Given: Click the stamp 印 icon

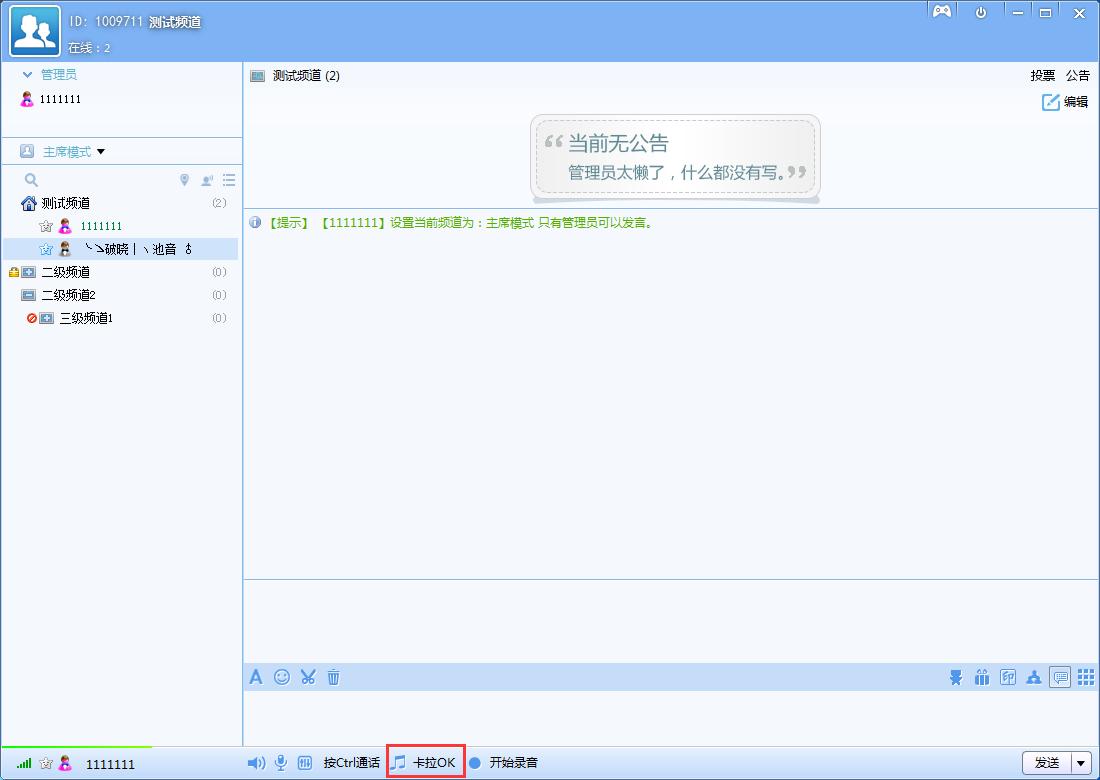Looking at the screenshot, I should coord(1007,677).
